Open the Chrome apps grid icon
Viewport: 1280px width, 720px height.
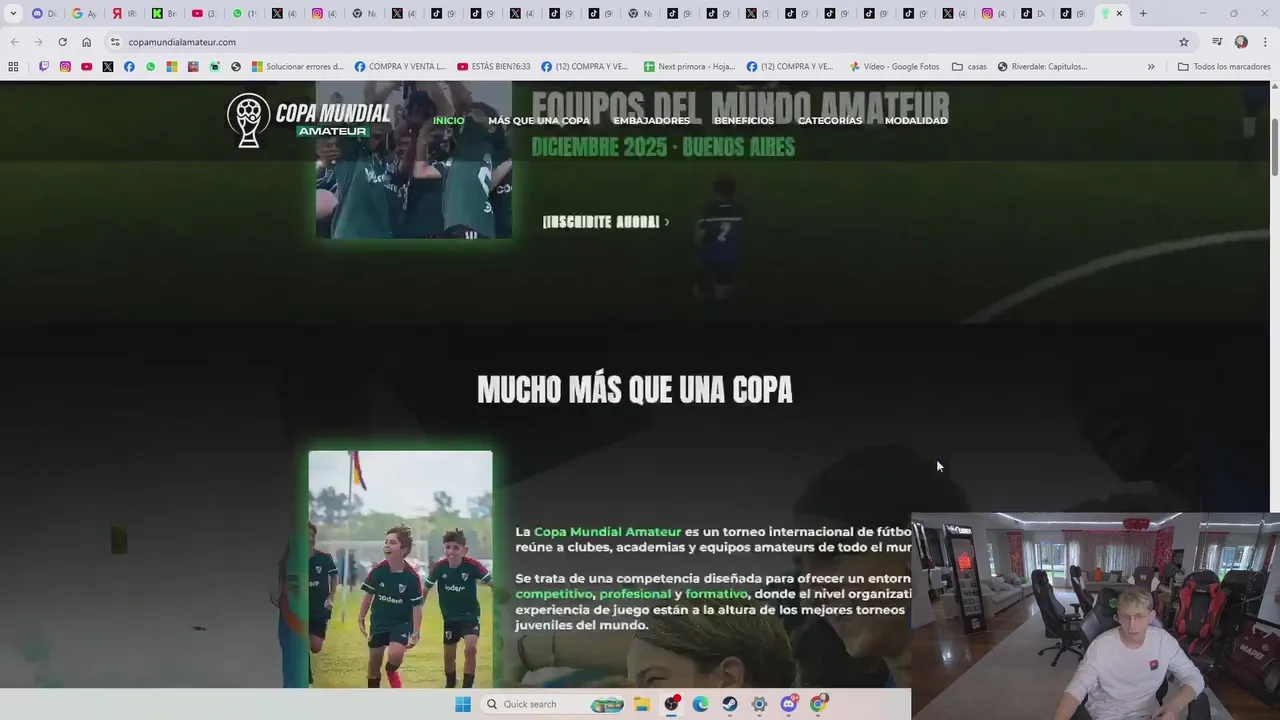pos(13,67)
